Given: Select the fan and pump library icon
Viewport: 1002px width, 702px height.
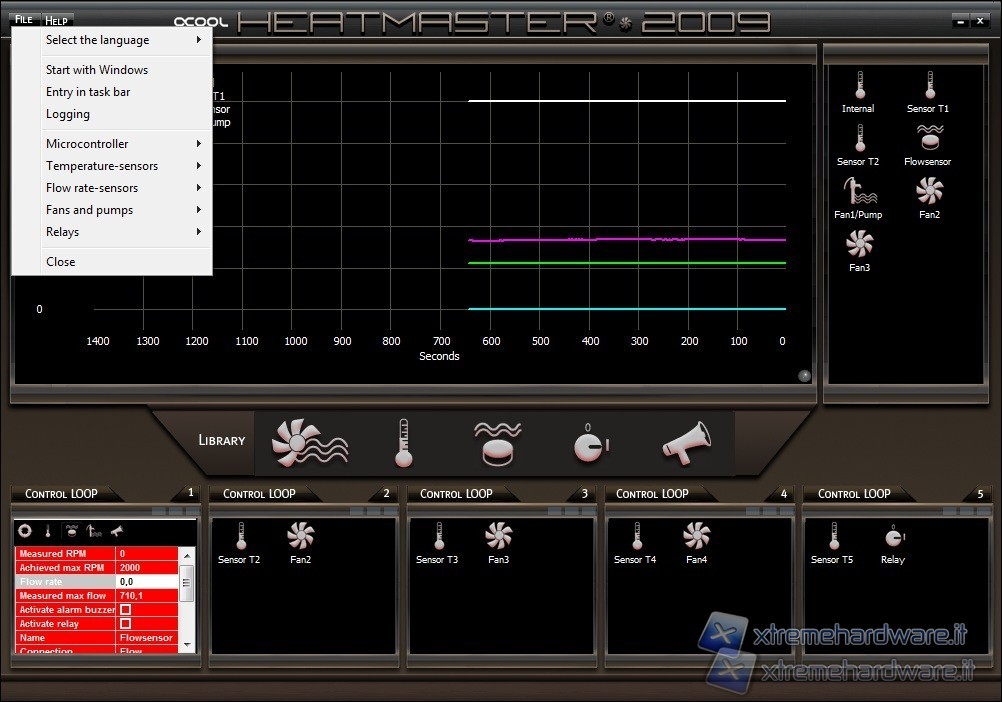Looking at the screenshot, I should click(x=310, y=442).
